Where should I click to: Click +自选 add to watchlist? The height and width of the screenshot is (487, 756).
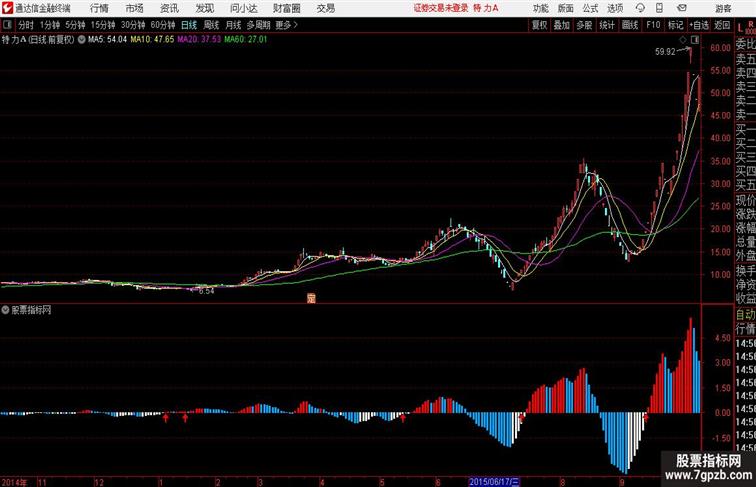tap(699, 25)
